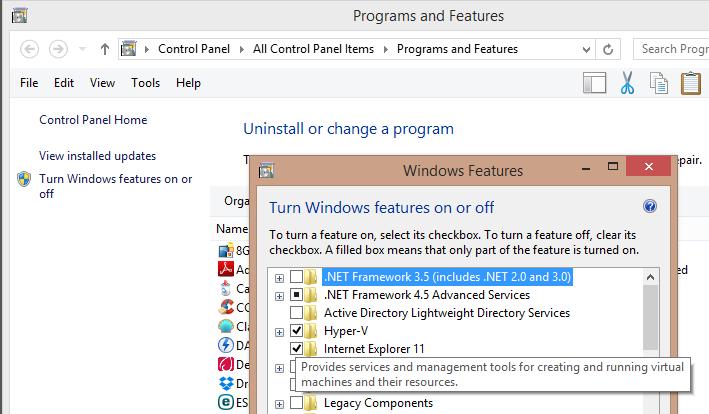Click the Windows Features title bar icon

[x=266, y=171]
